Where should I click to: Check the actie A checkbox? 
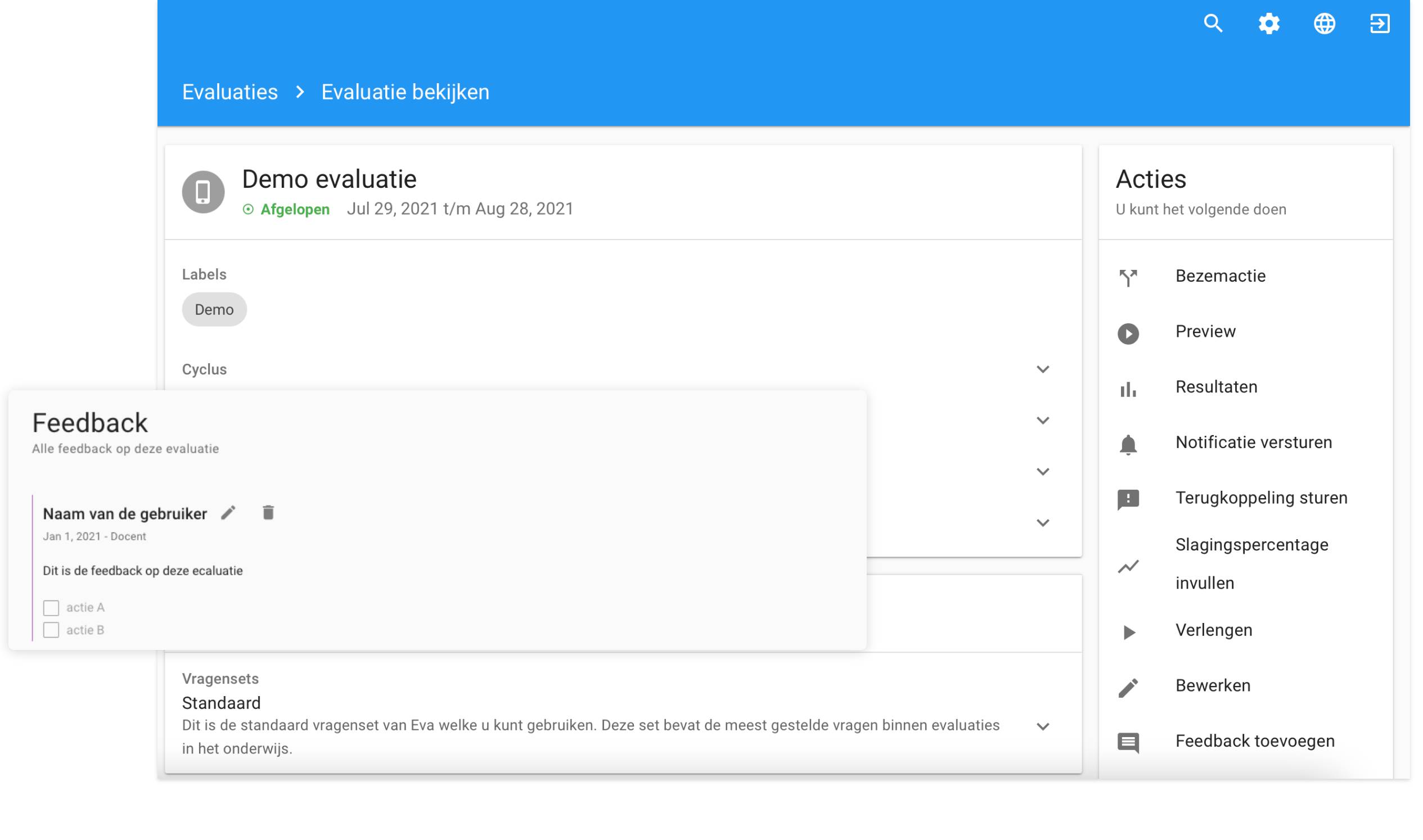(x=51, y=608)
